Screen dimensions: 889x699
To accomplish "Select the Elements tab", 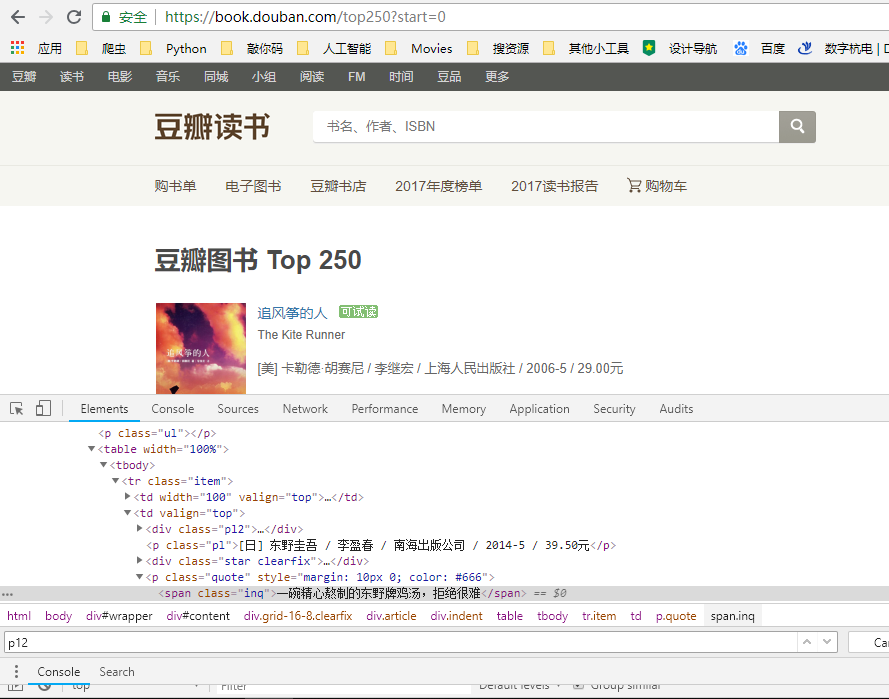I will [x=104, y=409].
